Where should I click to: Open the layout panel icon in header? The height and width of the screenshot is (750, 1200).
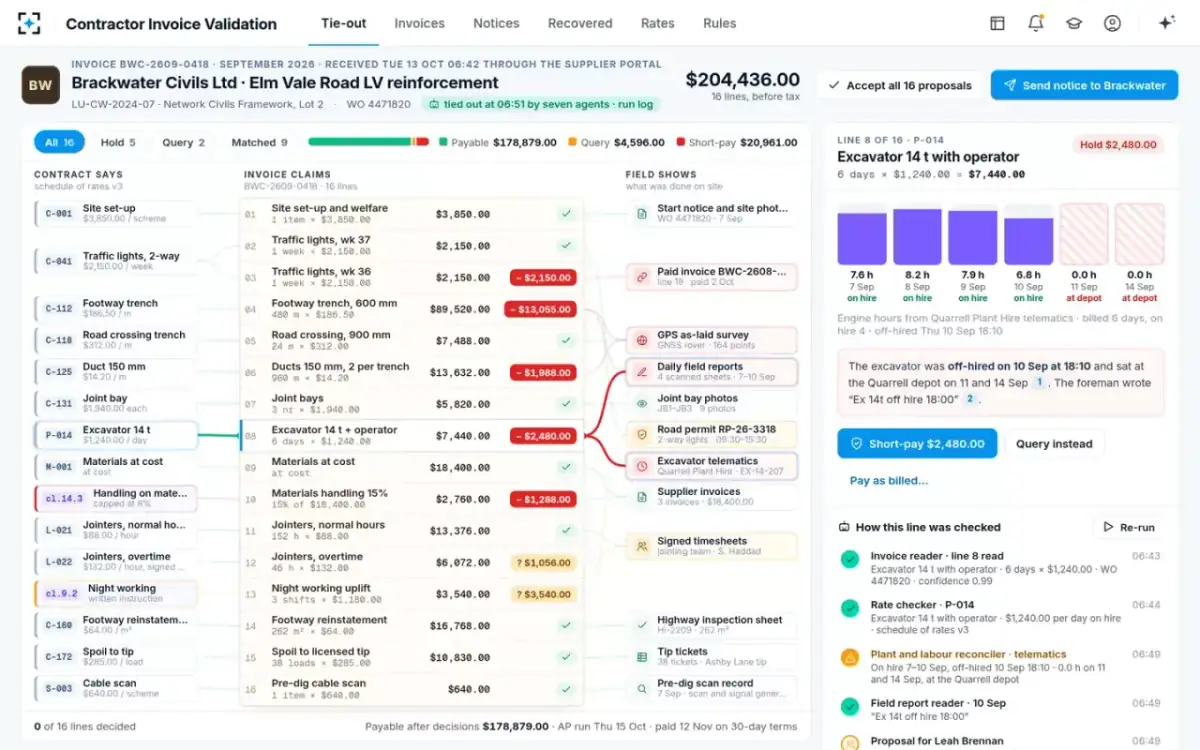click(x=997, y=23)
